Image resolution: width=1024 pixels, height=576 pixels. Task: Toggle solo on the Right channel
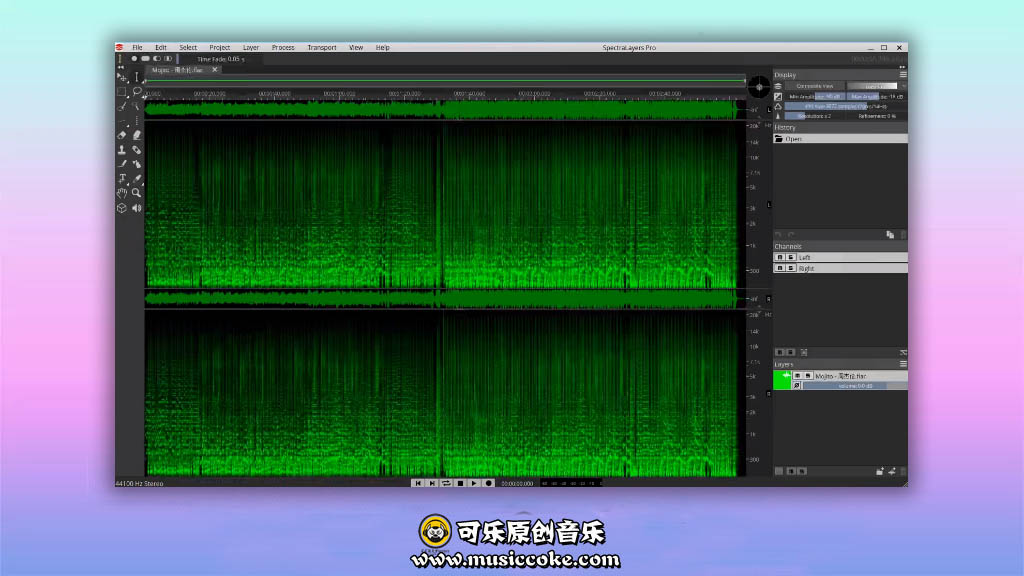pyautogui.click(x=790, y=268)
